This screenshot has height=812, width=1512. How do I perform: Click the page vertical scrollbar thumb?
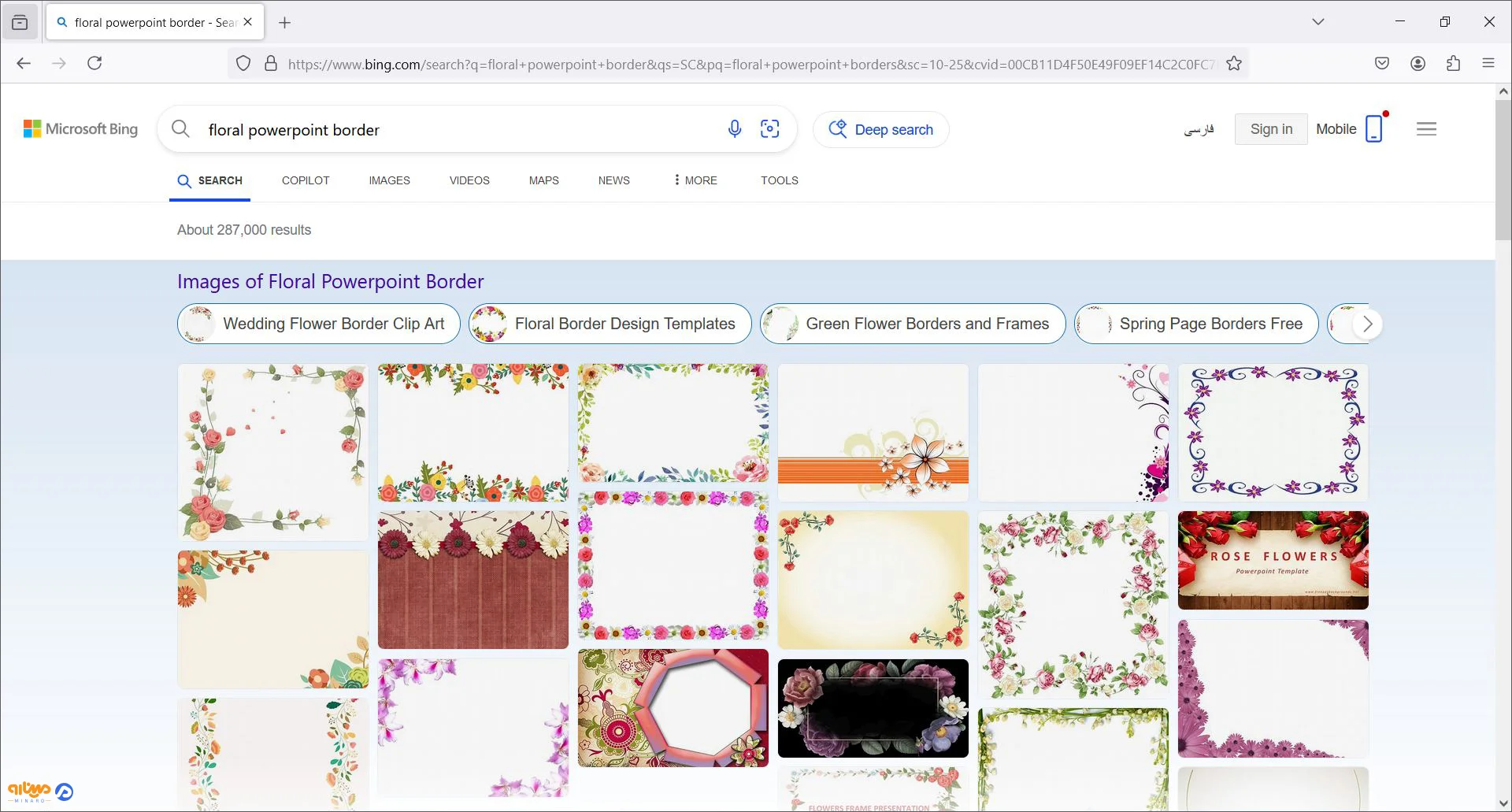[x=1503, y=169]
